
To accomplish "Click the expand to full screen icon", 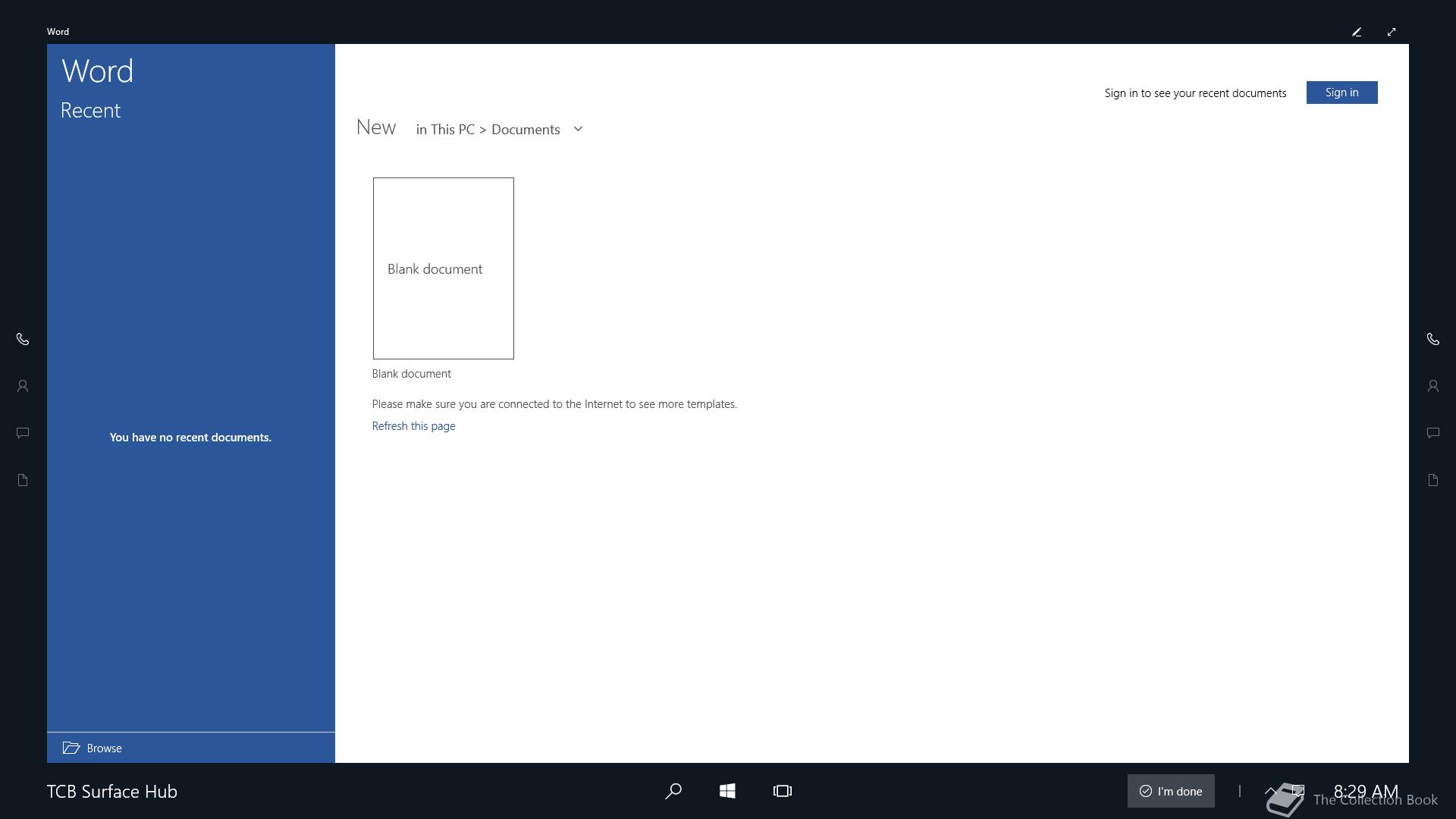I will tap(1392, 32).
